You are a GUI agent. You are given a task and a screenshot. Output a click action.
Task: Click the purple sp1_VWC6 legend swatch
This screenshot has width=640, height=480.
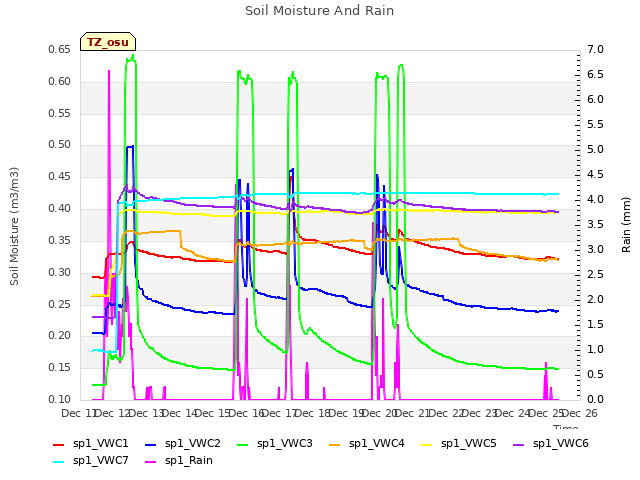point(519,444)
